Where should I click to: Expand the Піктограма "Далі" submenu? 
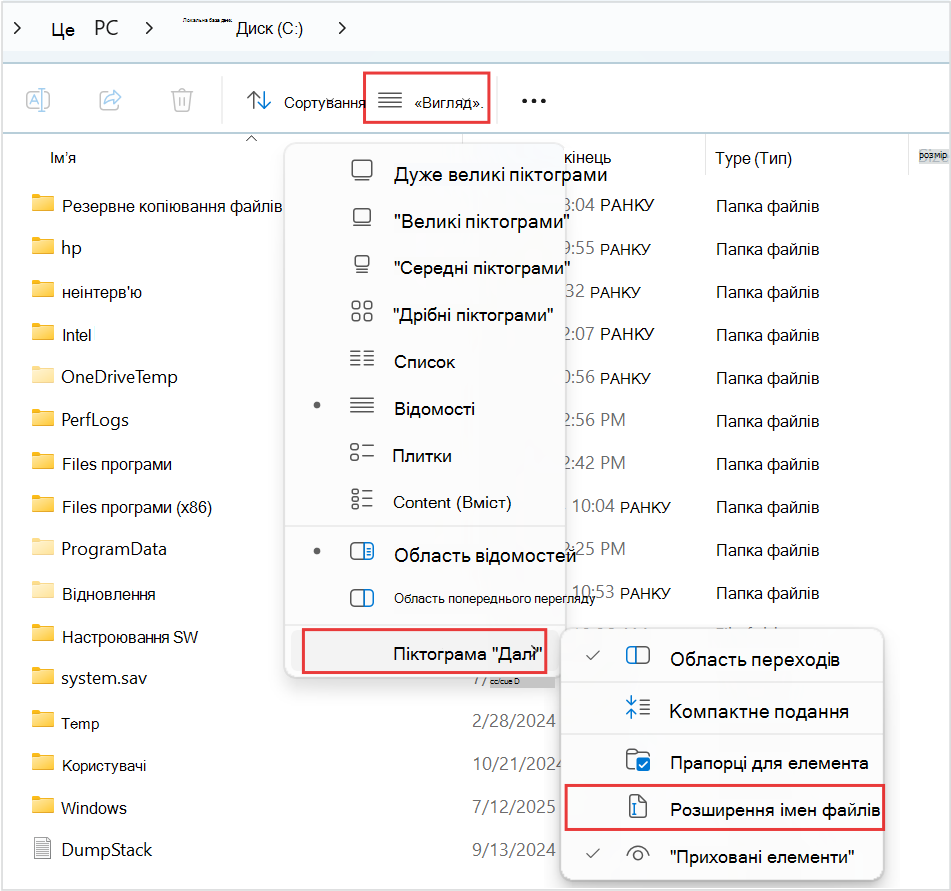(x=425, y=651)
